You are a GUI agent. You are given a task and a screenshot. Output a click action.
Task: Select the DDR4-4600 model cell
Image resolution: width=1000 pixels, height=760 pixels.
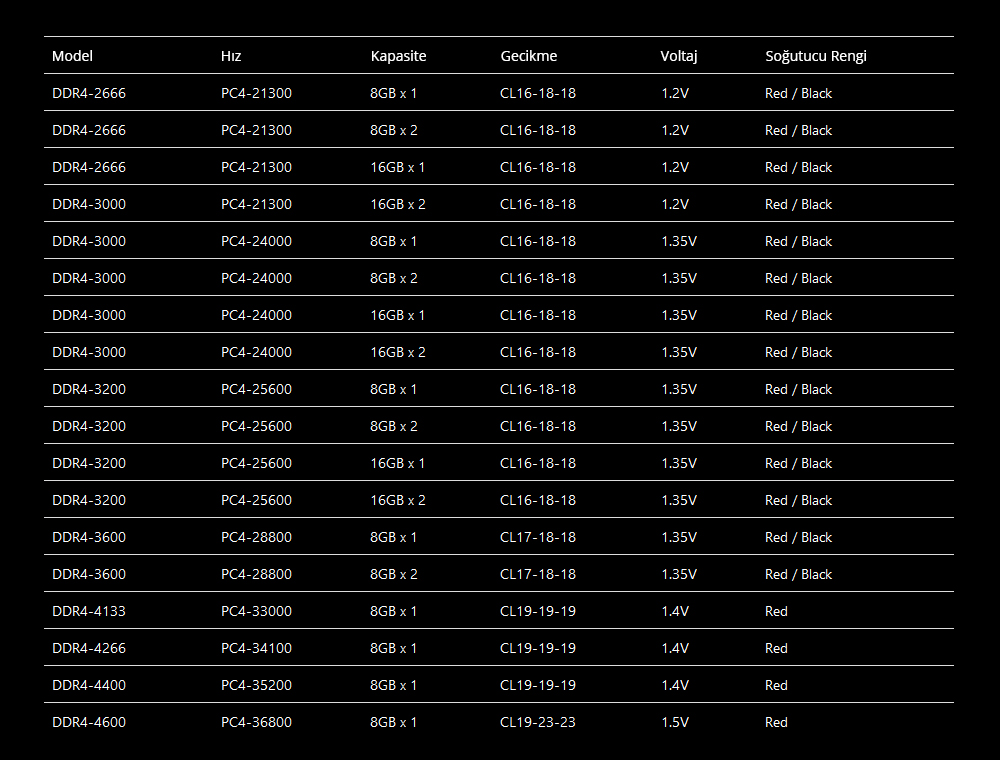[89, 722]
